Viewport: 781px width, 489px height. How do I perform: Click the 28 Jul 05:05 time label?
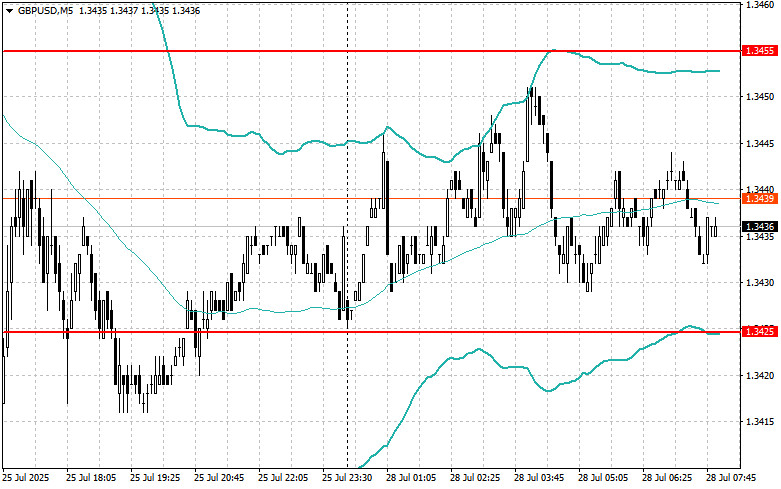[603, 478]
